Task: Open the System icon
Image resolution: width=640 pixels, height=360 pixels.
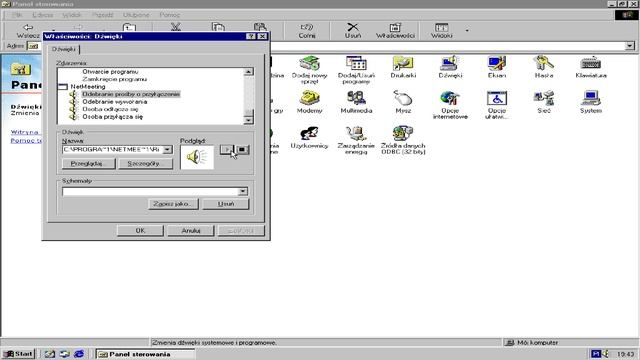Action: (x=591, y=102)
